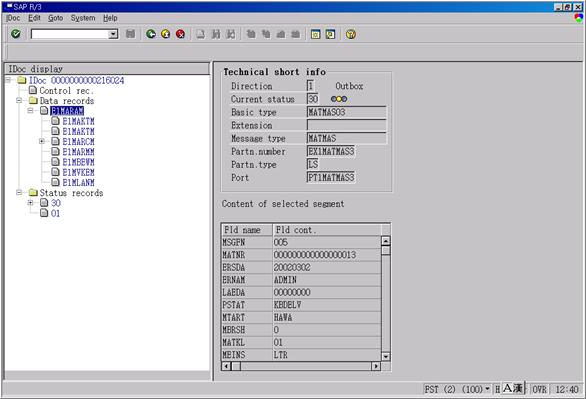Viewport: 586px width, 399px height.
Task: Click the First page icon
Action: pyautogui.click(x=251, y=34)
